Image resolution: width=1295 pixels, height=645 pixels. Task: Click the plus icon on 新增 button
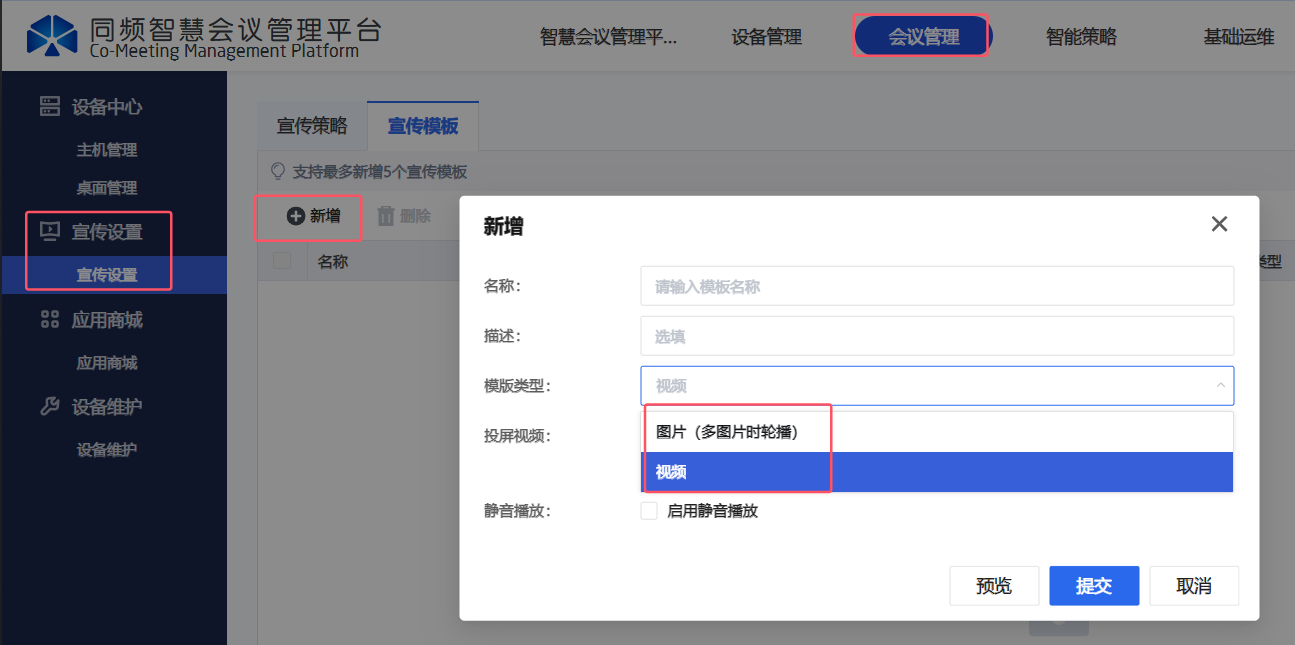(x=296, y=216)
